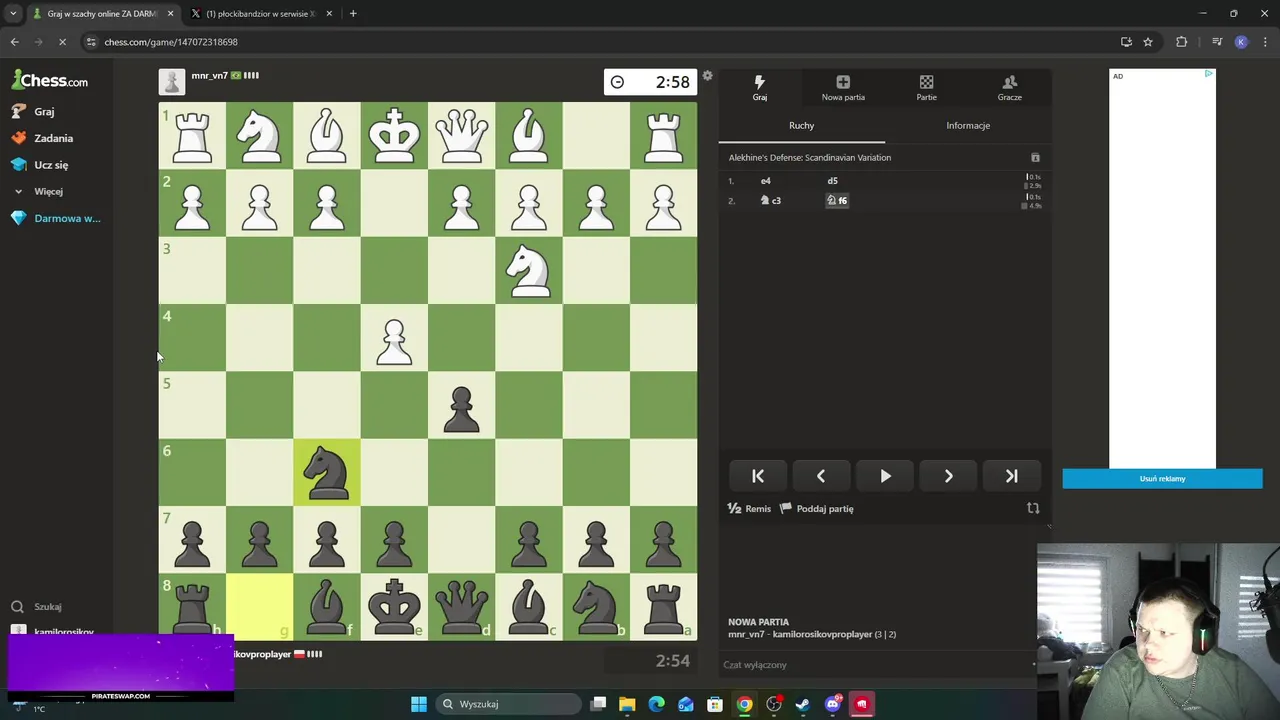Click the Wyszukaj taskbar search box
The image size is (1280, 720).
[x=508, y=704]
